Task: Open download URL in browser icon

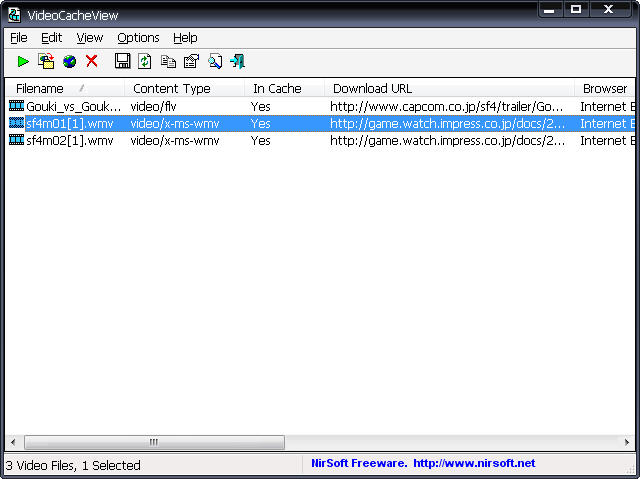Action: [69, 62]
